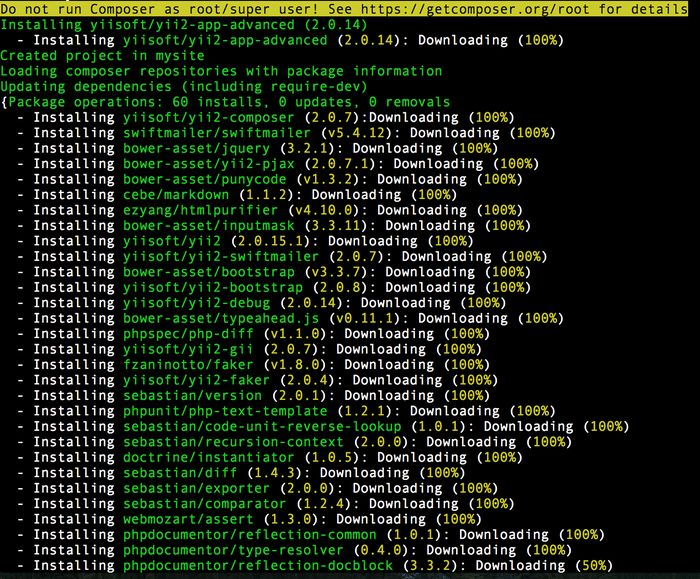Click version v4.10.0 of htmlpurifier
This screenshot has height=579, width=700.
[x=325, y=210]
